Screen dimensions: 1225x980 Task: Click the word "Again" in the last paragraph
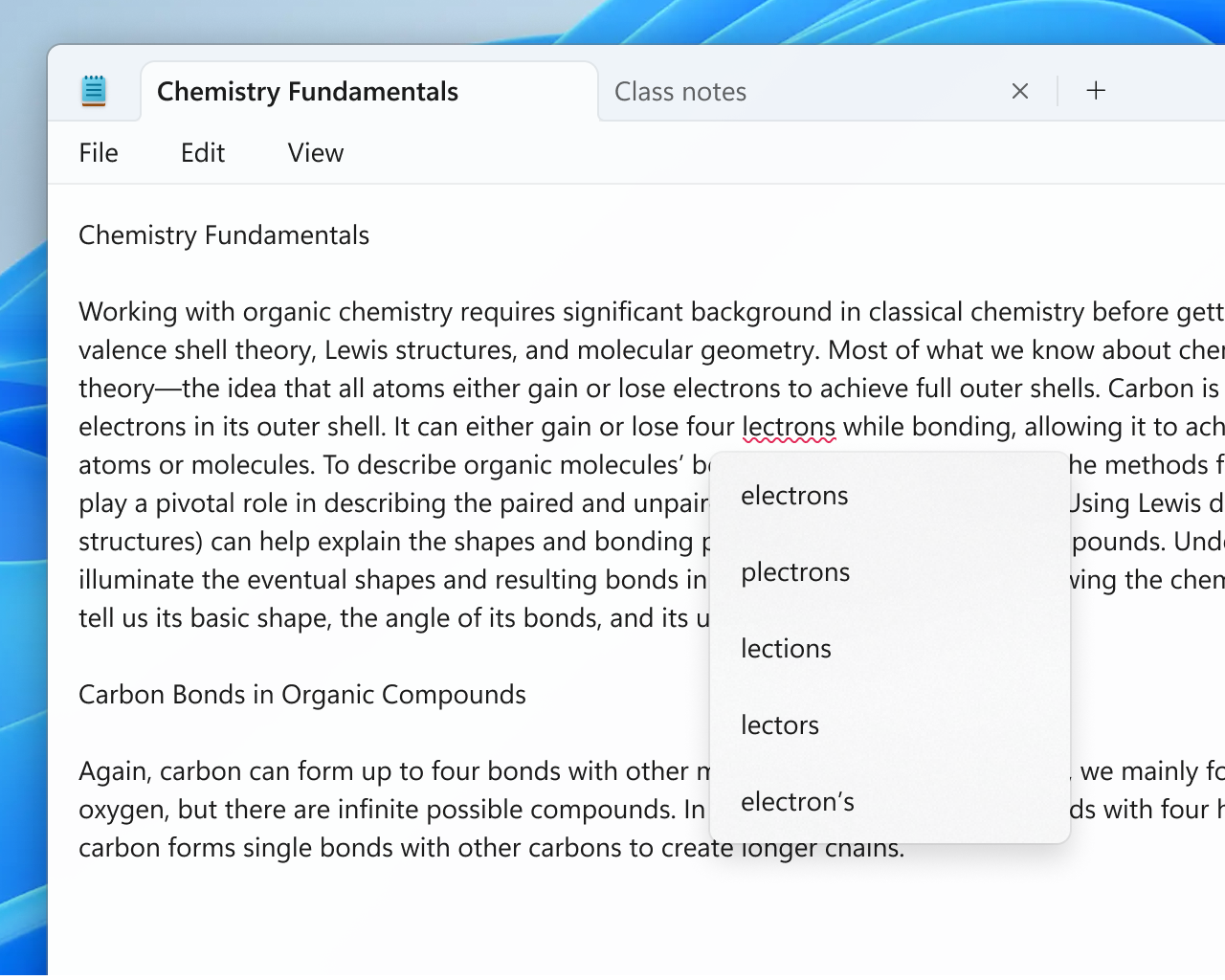point(113,771)
